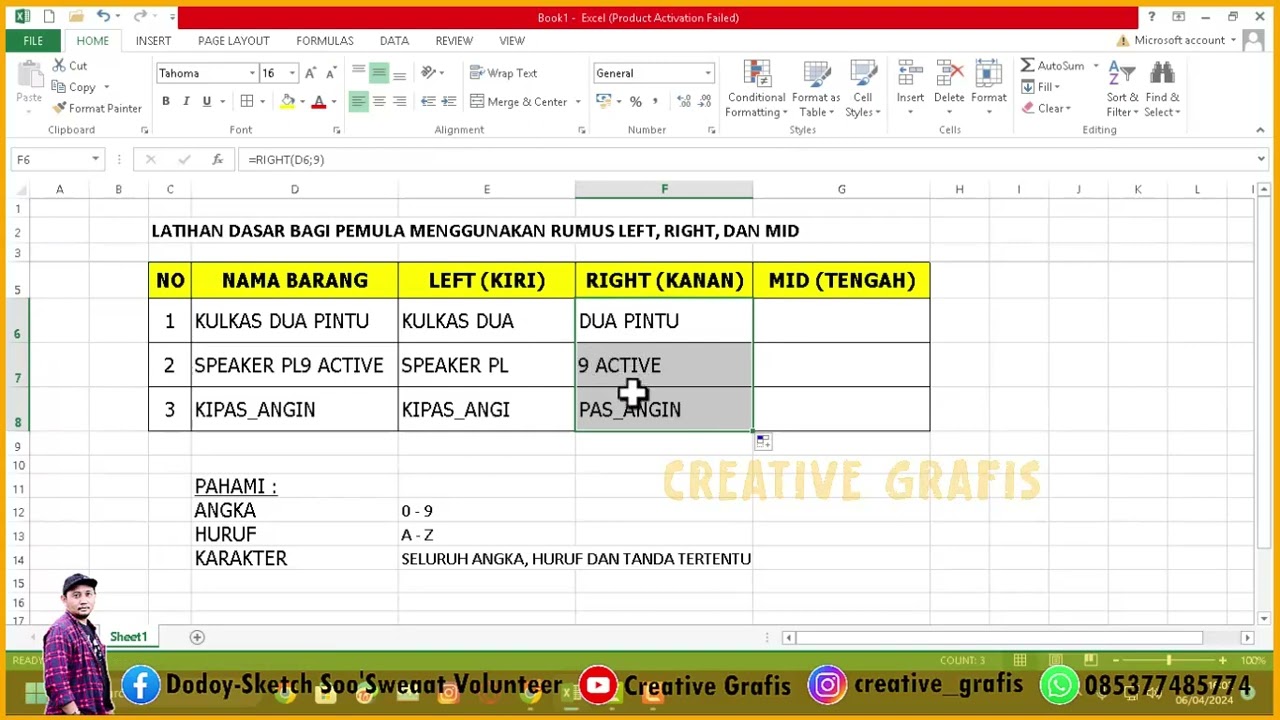Viewport: 1280px width, 720px height.
Task: Set Middle Align vertical alignment
Action: click(x=379, y=73)
